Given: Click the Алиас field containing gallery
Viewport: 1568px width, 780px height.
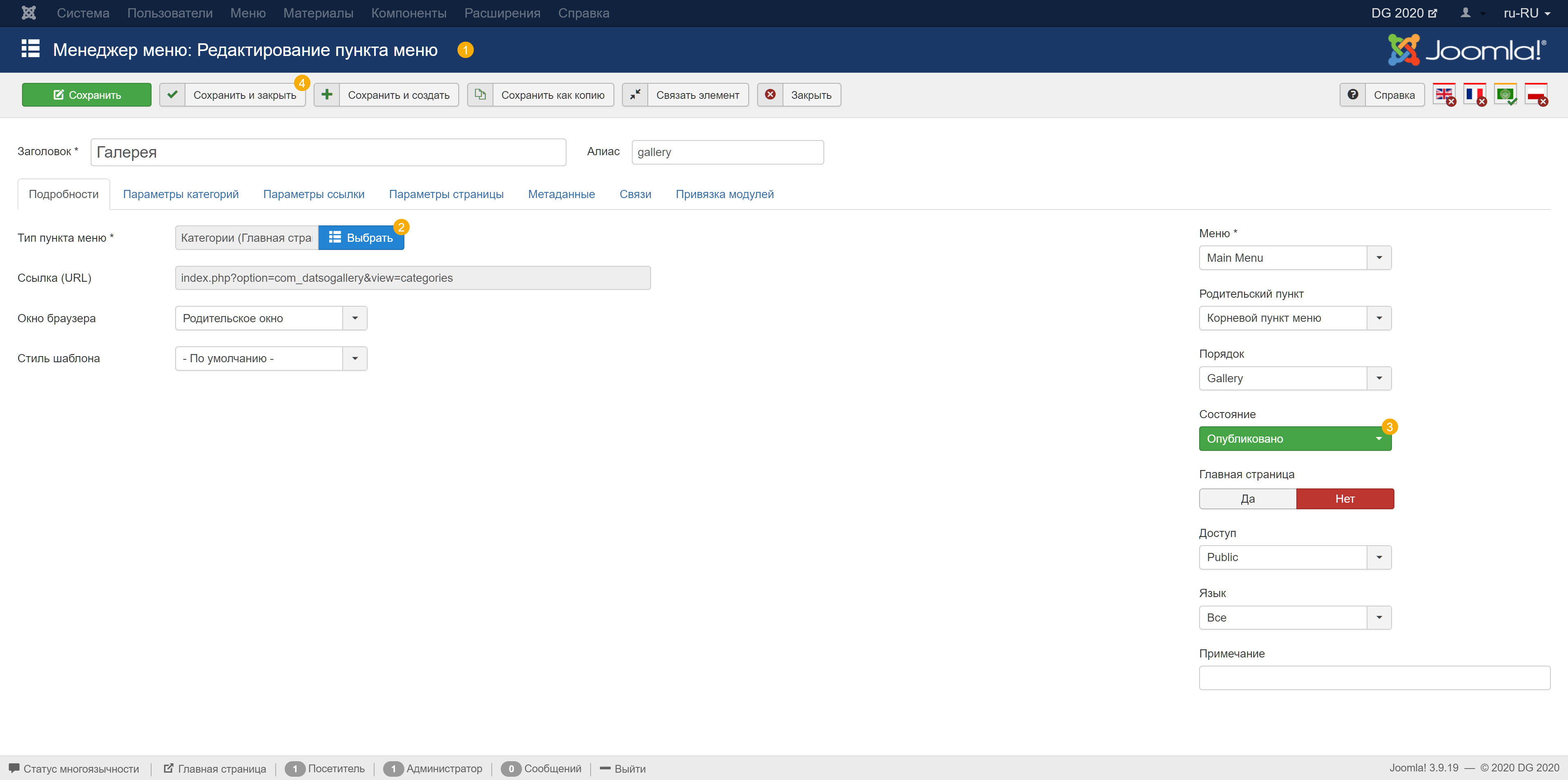Looking at the screenshot, I should tap(727, 152).
